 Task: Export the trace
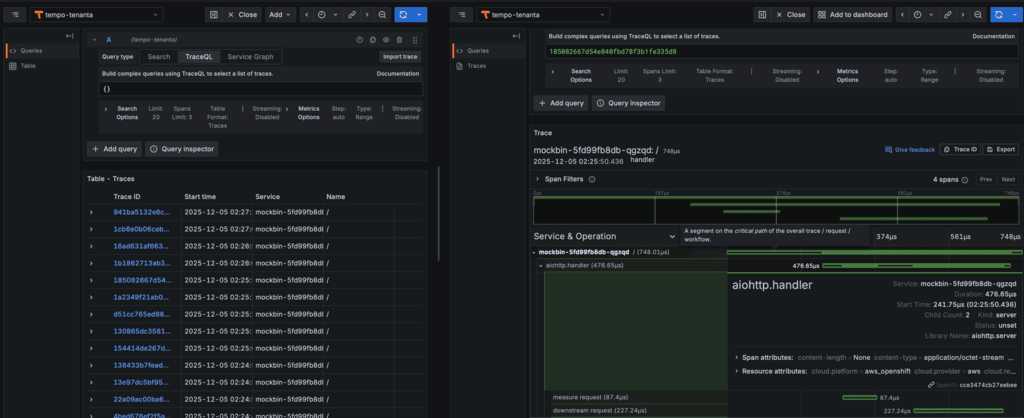pos(1000,150)
